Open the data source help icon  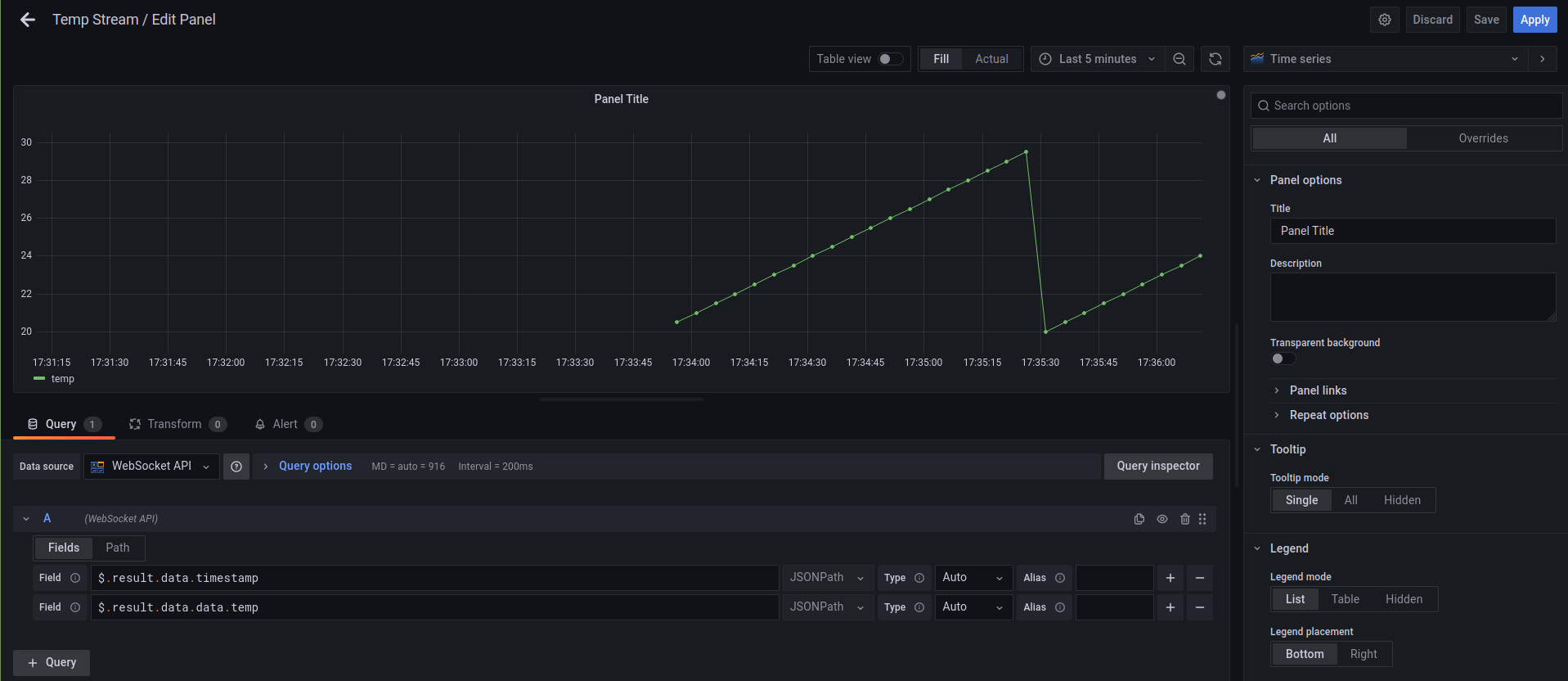point(236,467)
